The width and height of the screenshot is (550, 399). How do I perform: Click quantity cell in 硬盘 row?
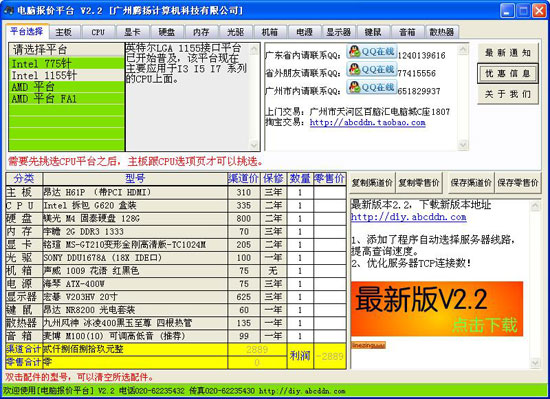tap(300, 218)
